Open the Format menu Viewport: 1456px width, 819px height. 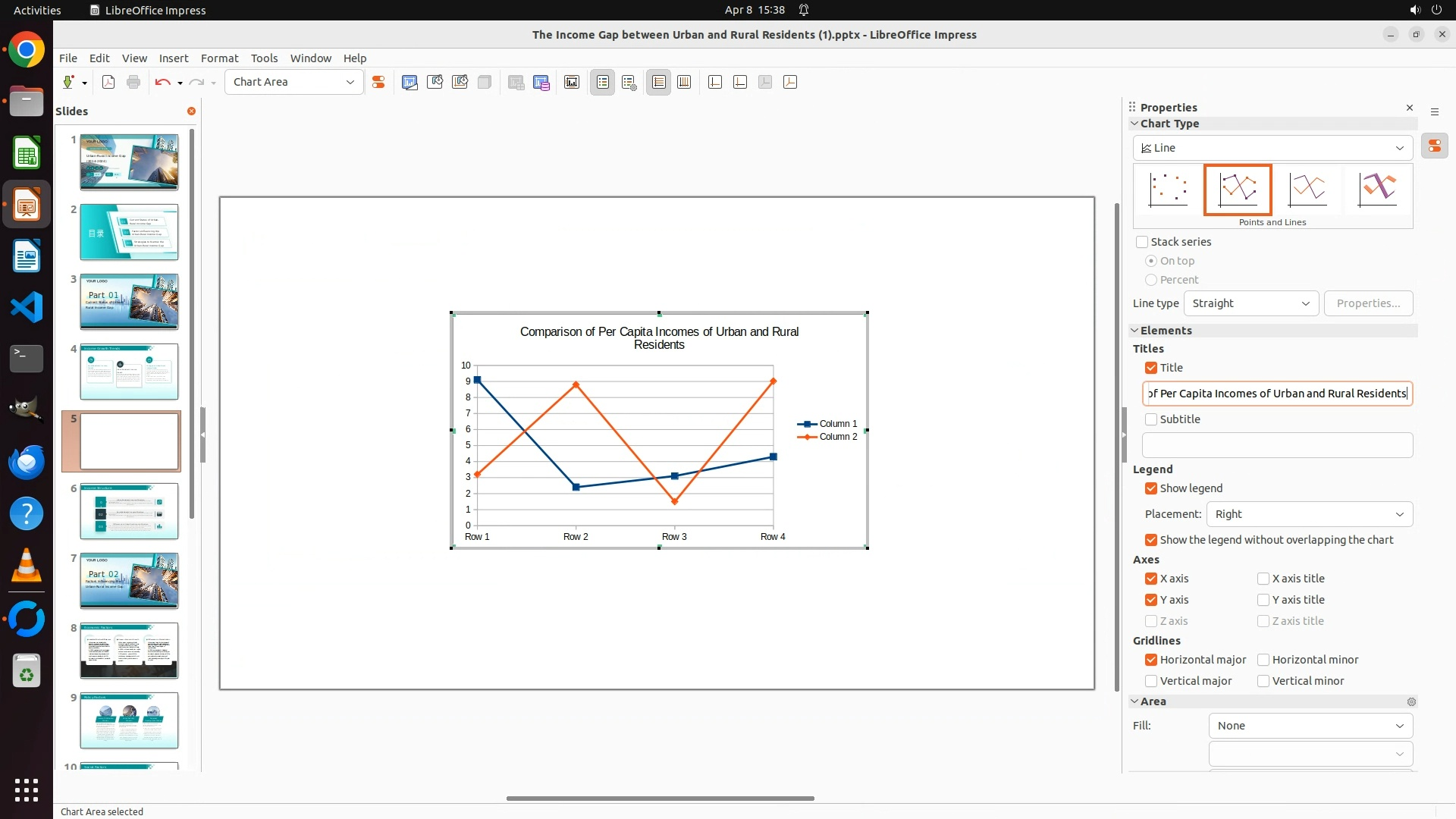[x=219, y=58]
